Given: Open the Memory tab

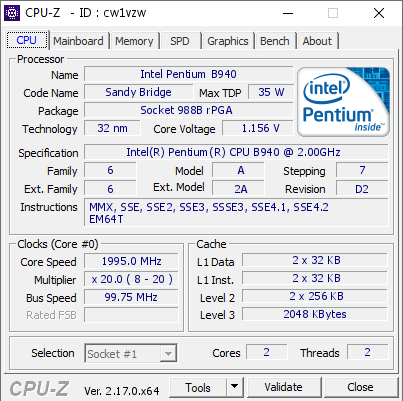Looking at the screenshot, I should (x=134, y=41).
